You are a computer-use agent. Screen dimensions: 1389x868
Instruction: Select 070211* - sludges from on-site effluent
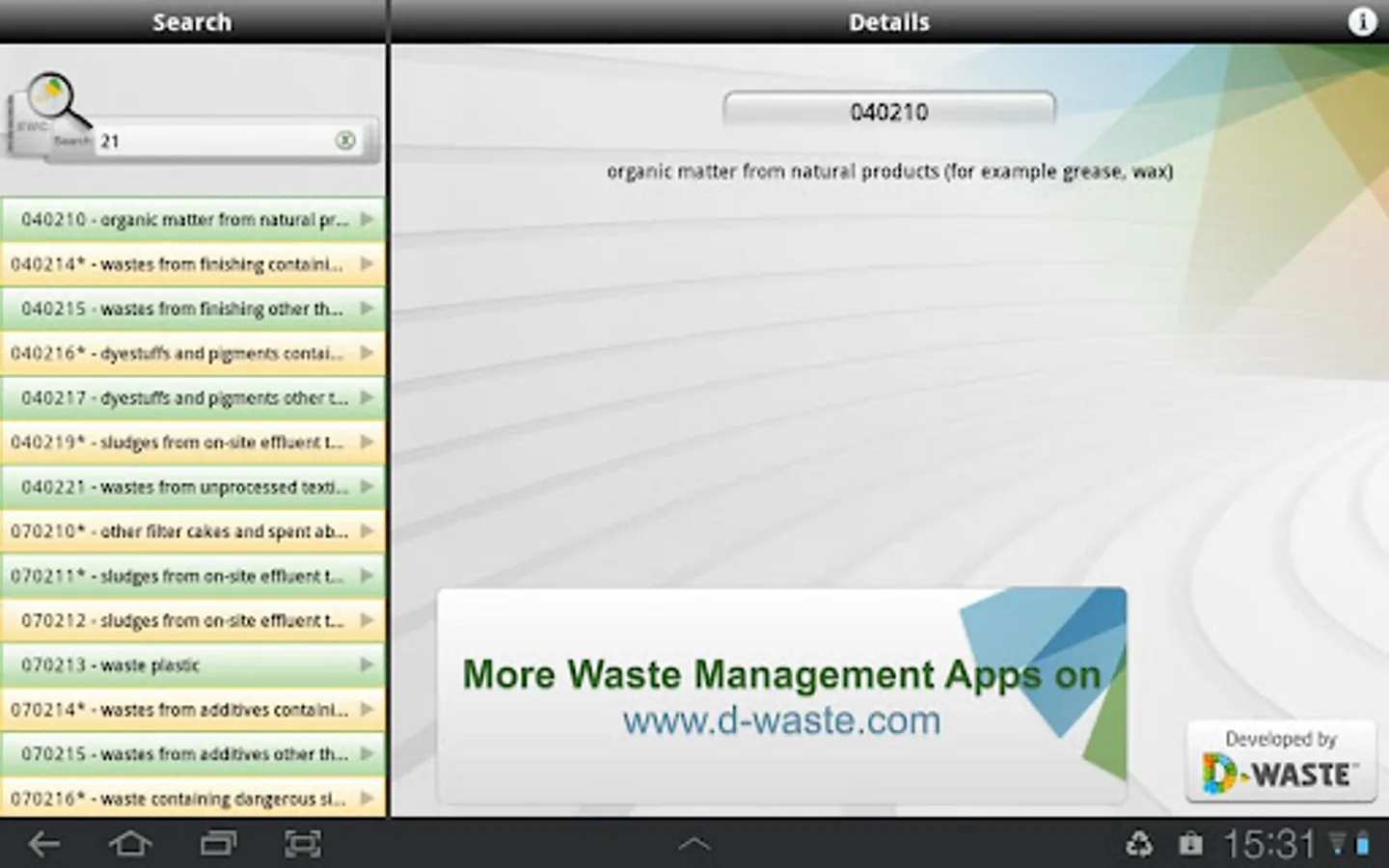[x=193, y=576]
